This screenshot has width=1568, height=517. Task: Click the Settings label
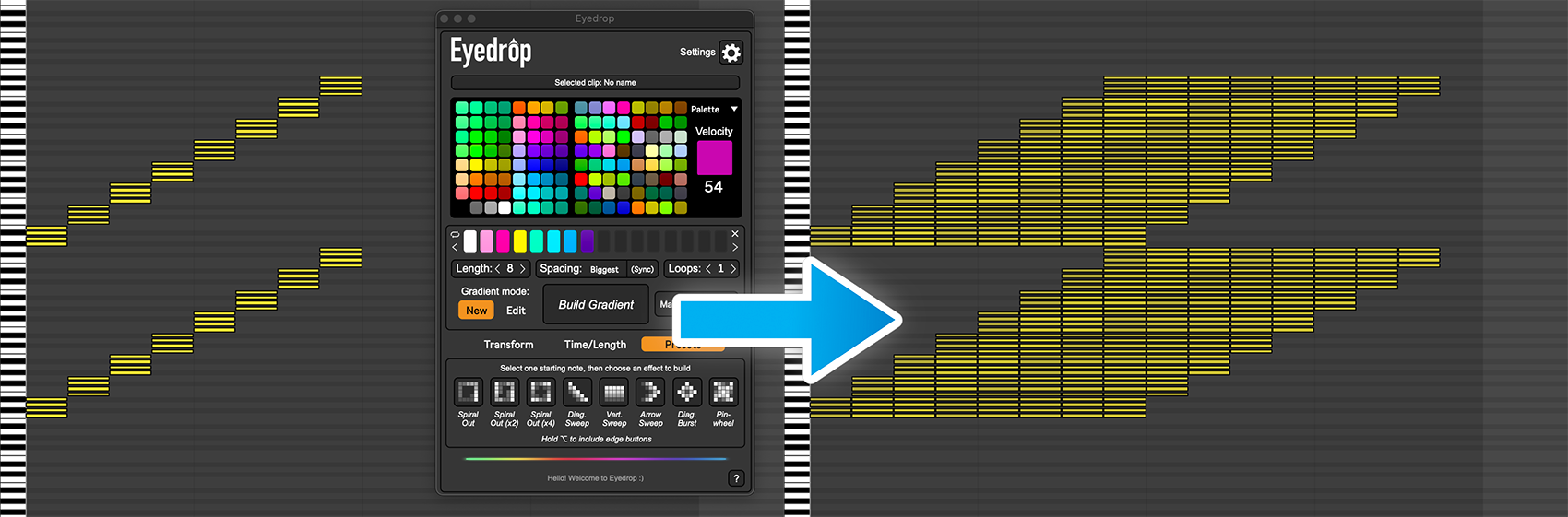pyautogui.click(x=697, y=53)
